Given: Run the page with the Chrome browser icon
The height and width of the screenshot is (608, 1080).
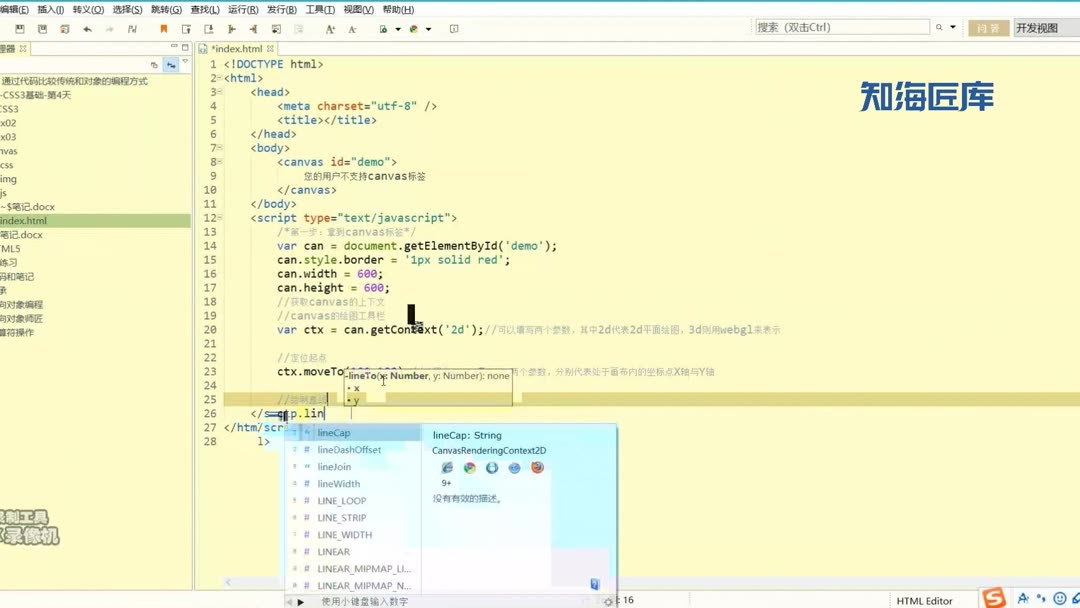Looking at the screenshot, I should tap(413, 29).
